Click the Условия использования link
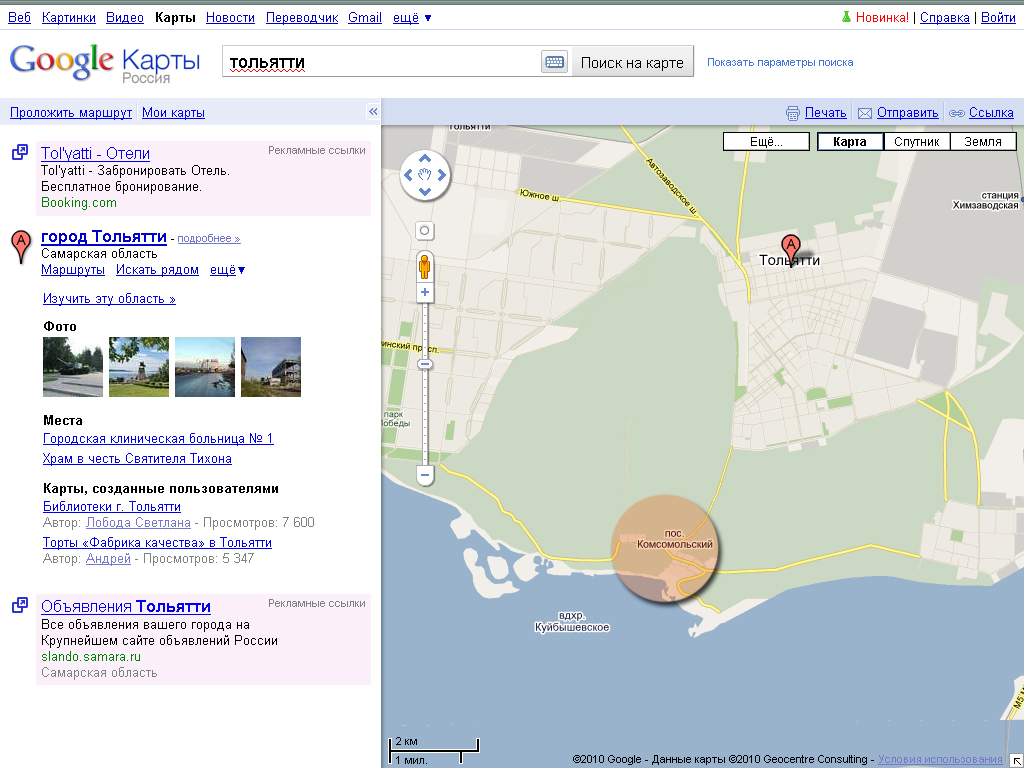 (x=940, y=760)
